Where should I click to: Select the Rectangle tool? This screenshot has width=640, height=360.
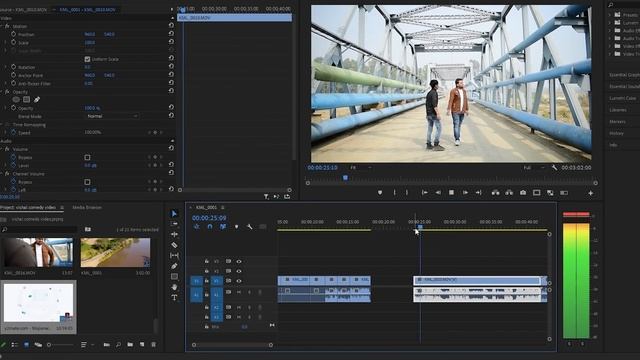174,277
